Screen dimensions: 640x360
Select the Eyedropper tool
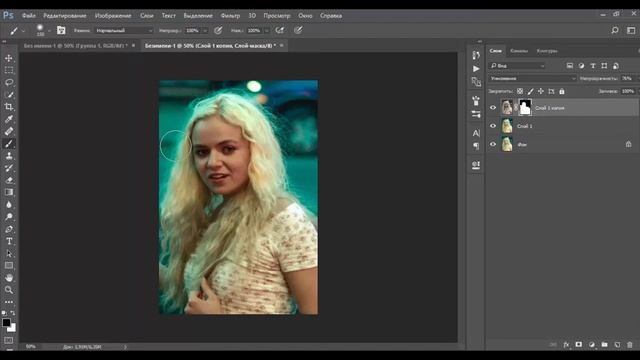[9, 119]
